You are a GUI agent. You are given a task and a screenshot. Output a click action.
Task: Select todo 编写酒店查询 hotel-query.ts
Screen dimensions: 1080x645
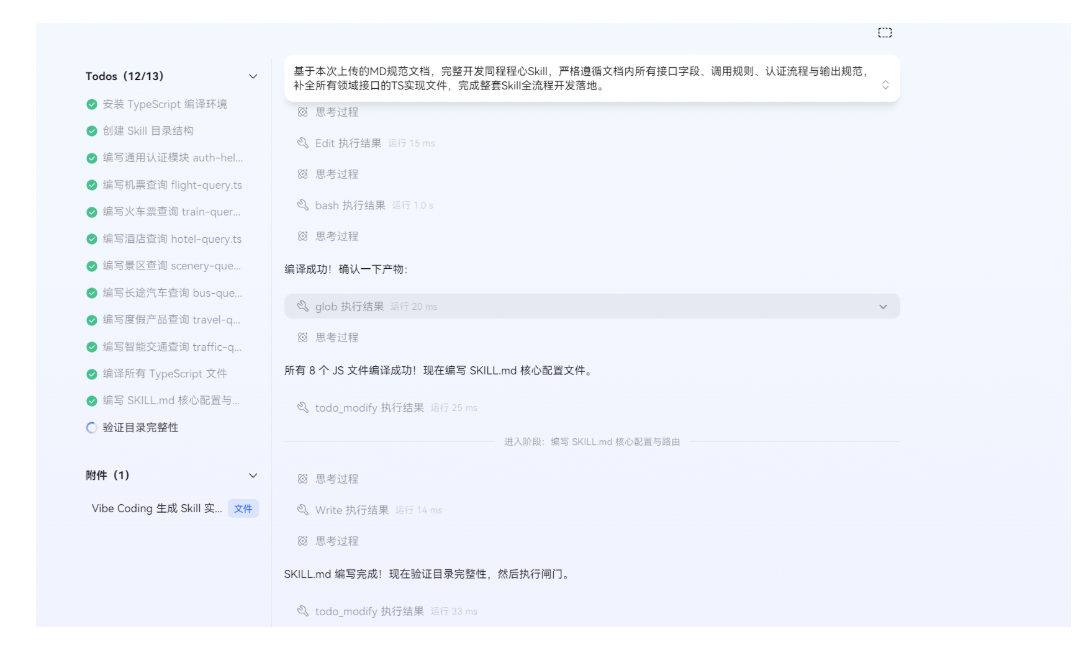pos(172,239)
